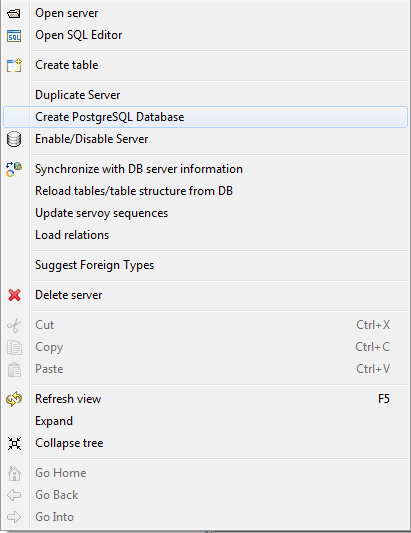Image resolution: width=411 pixels, height=533 pixels.
Task: Click the yellow Refresh view arrows icon
Action: click(x=14, y=399)
